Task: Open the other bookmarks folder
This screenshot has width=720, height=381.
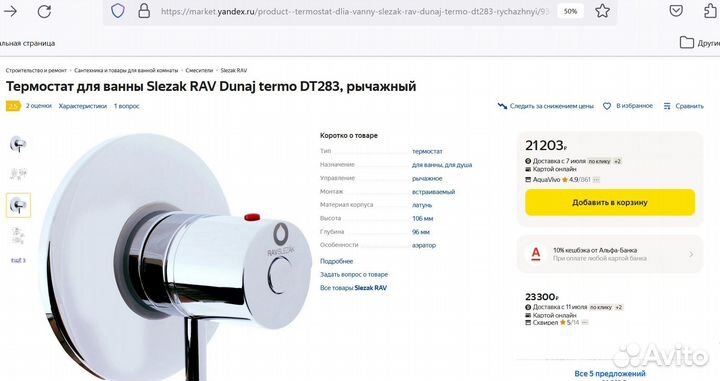Action: click(x=699, y=43)
